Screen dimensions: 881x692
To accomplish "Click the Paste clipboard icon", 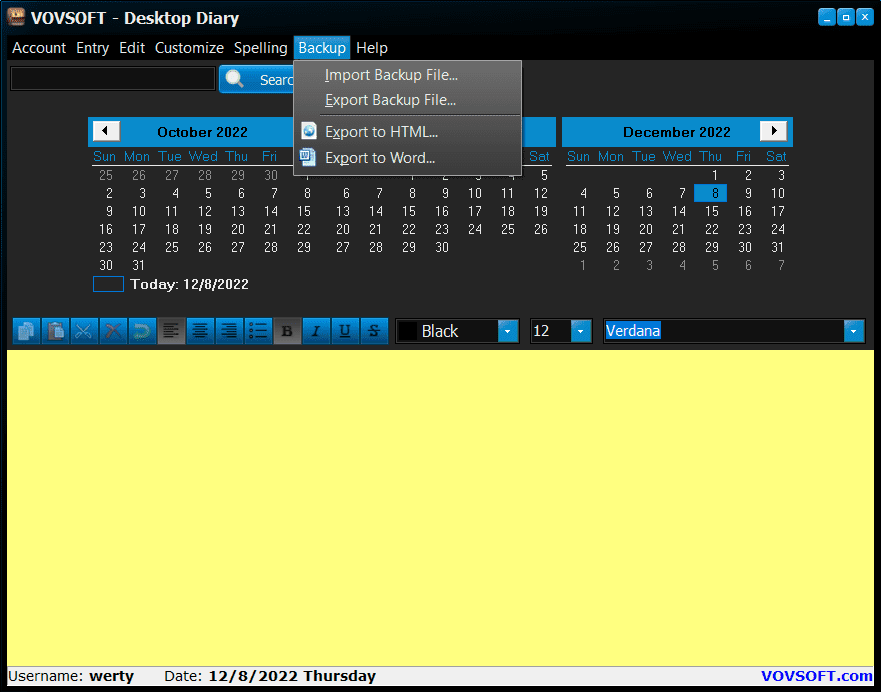I will 55,331.
